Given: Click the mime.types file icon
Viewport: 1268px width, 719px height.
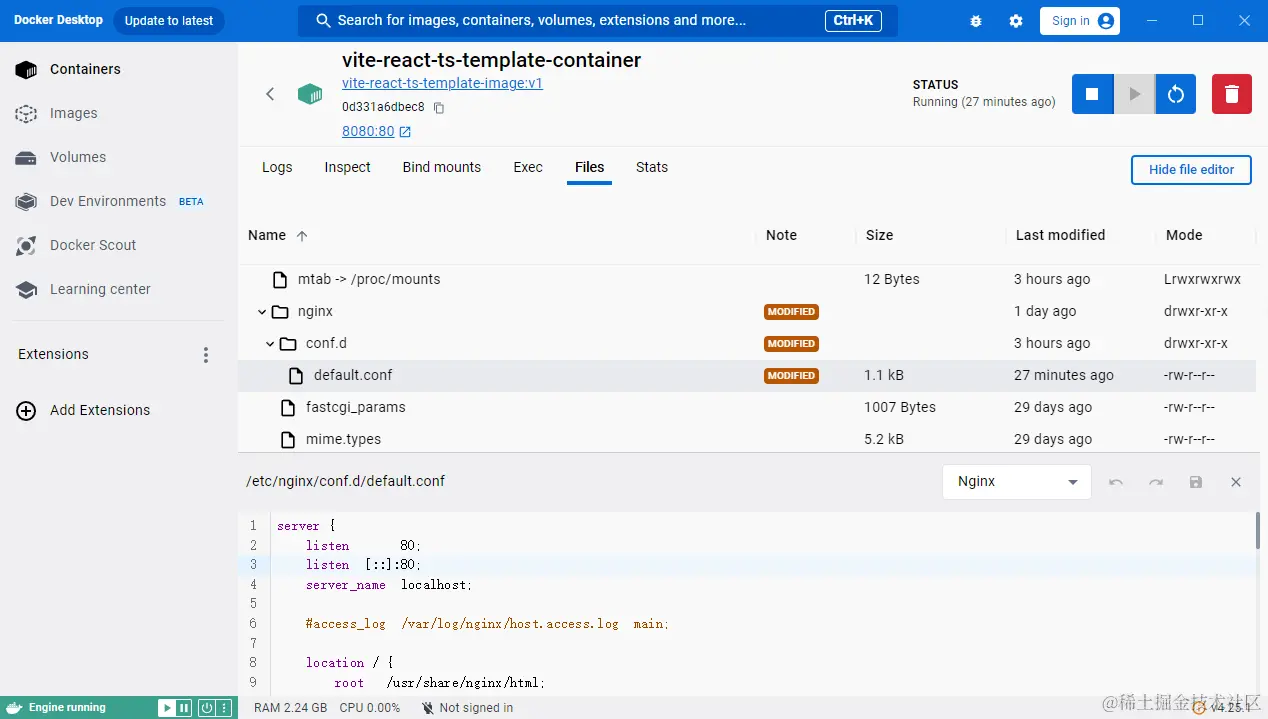Looking at the screenshot, I should pyautogui.click(x=288, y=439).
